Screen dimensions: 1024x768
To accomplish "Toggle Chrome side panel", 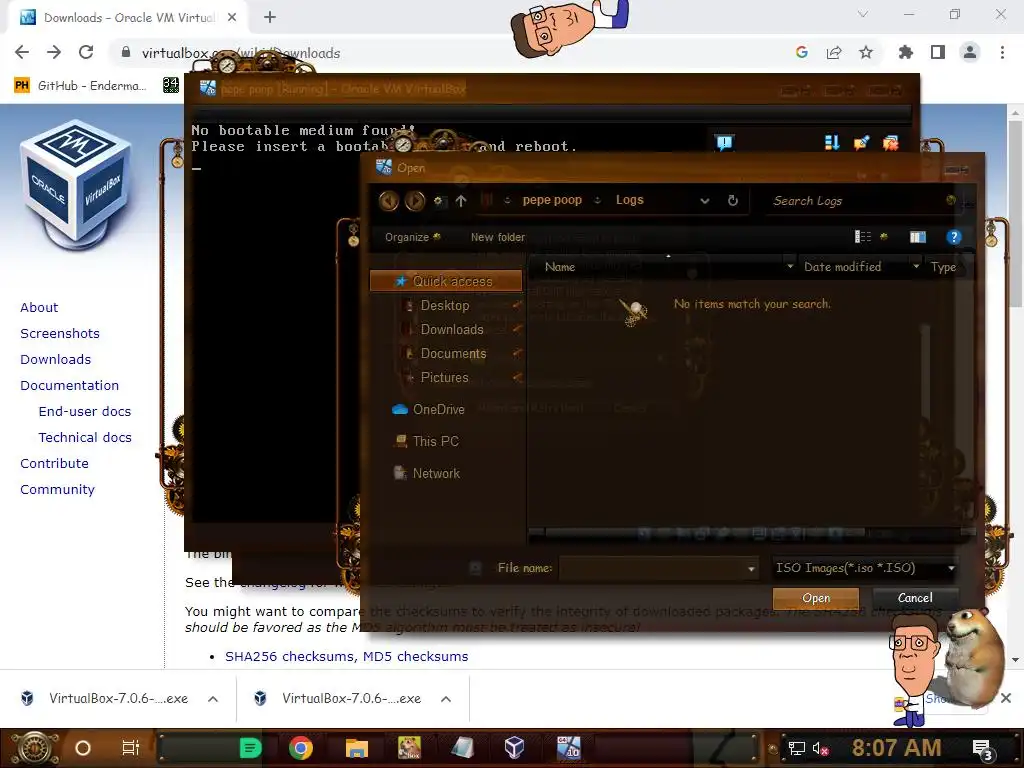I will 938,52.
